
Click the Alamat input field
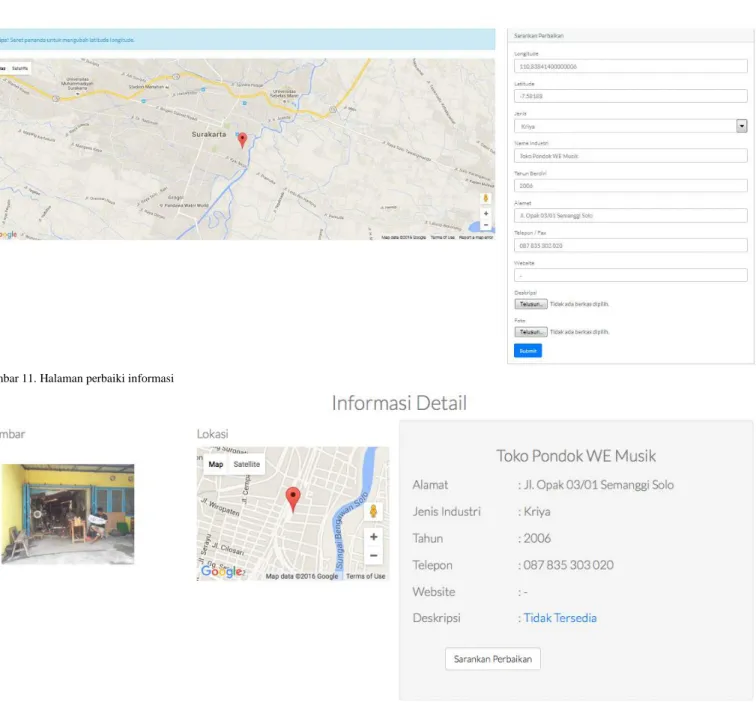click(x=630, y=216)
